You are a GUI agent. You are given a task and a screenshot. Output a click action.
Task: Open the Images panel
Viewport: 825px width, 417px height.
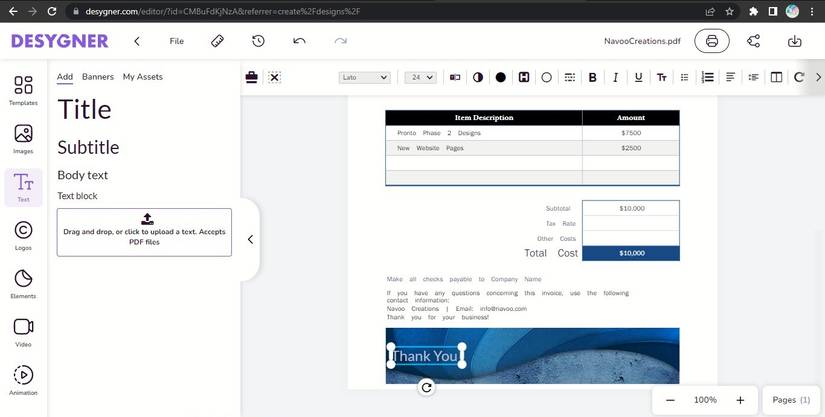point(23,139)
